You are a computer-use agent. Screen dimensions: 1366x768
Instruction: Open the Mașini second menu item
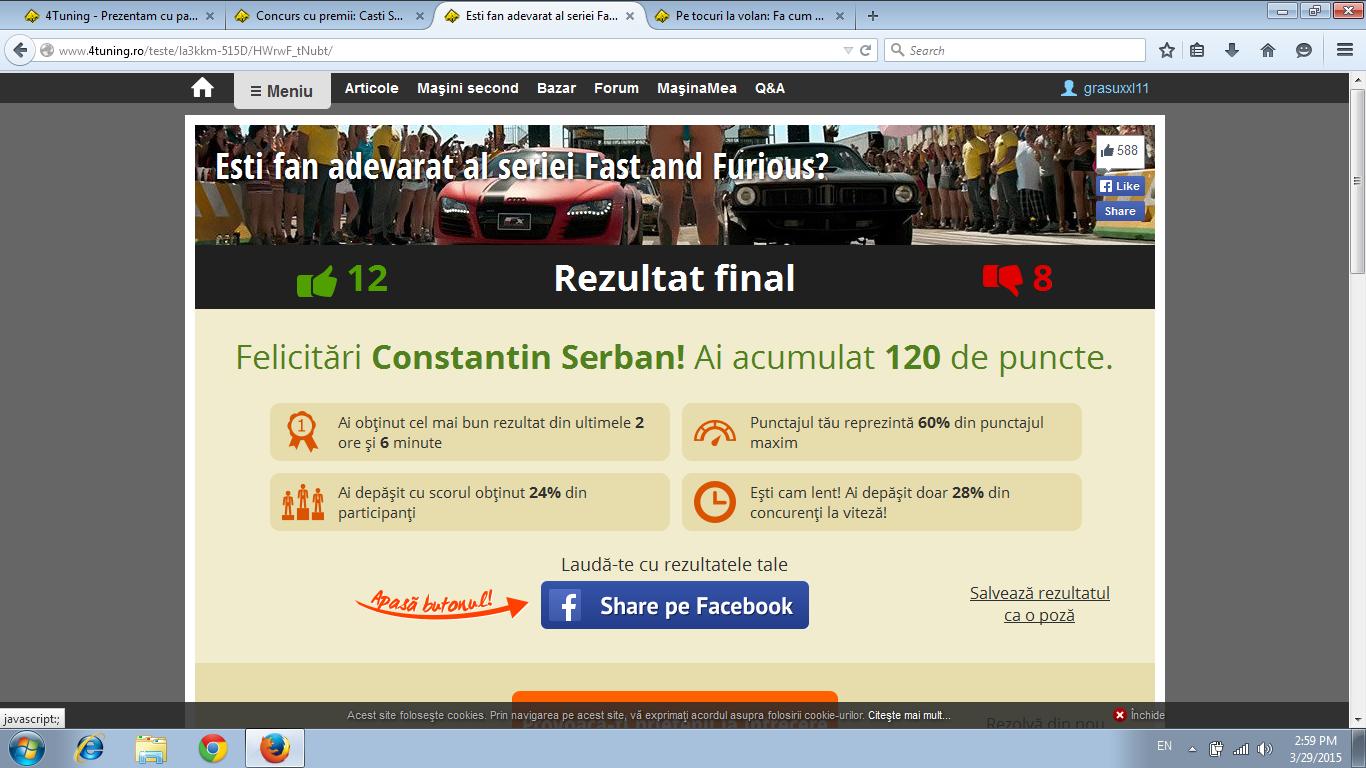coord(468,88)
